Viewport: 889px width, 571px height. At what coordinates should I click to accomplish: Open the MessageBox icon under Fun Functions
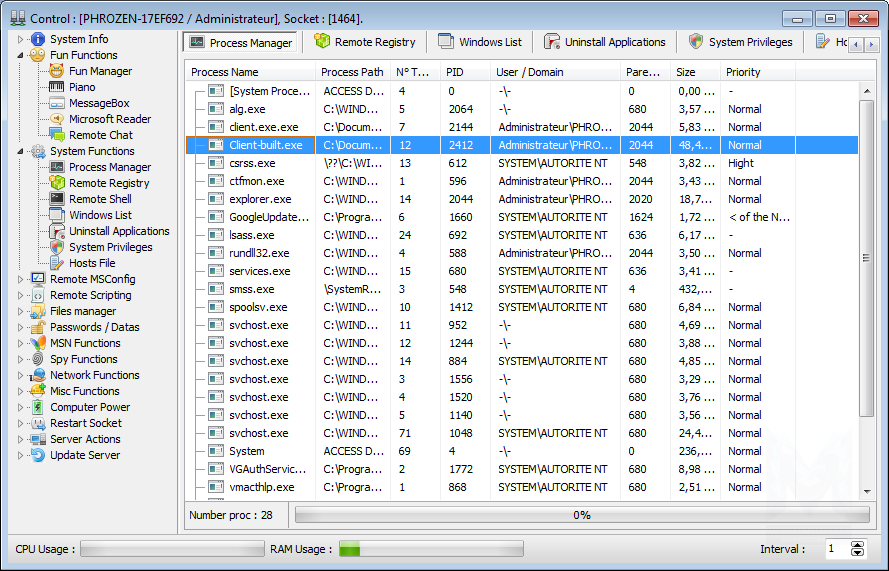click(x=56, y=103)
